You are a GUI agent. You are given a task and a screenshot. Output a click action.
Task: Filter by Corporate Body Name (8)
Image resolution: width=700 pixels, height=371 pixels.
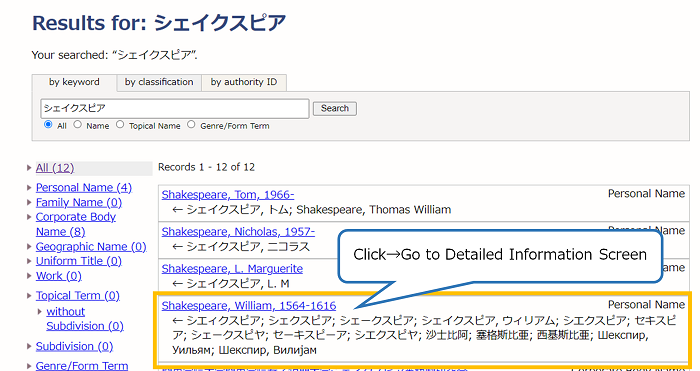coord(75,224)
